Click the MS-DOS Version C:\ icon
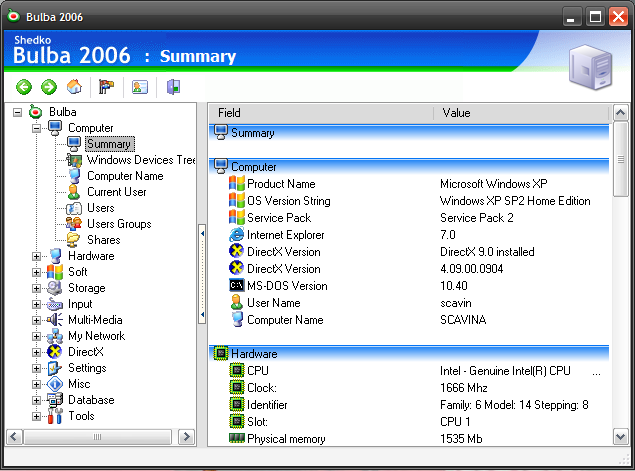This screenshot has height=471, width=635. pos(237,286)
